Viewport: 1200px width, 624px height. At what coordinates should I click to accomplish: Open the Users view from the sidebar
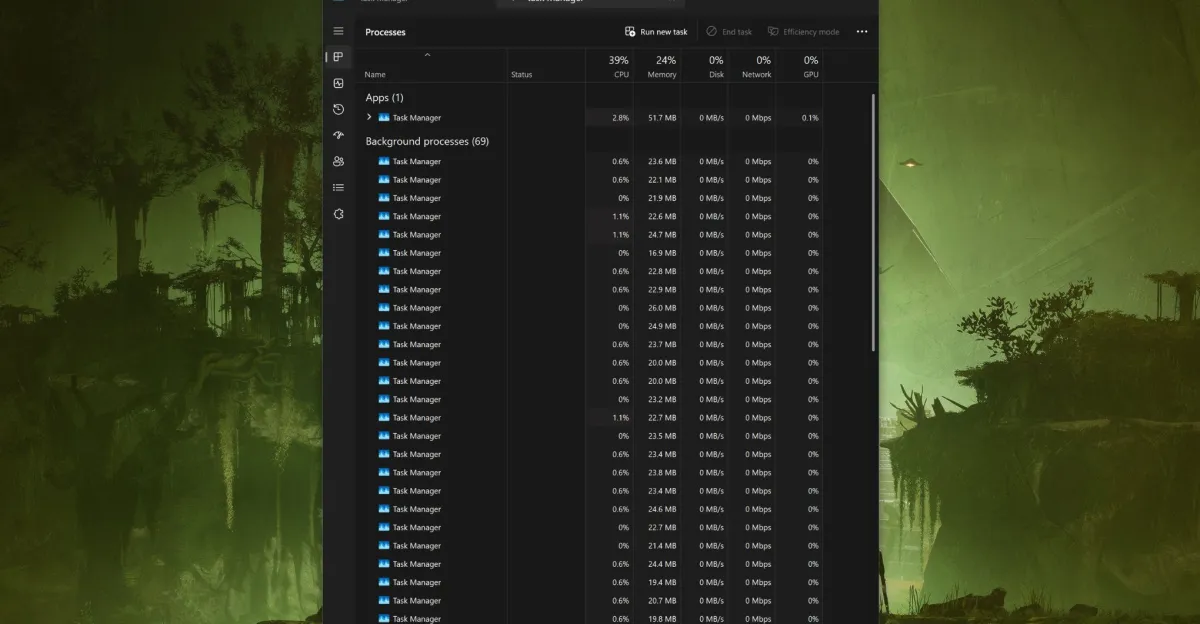[337, 161]
